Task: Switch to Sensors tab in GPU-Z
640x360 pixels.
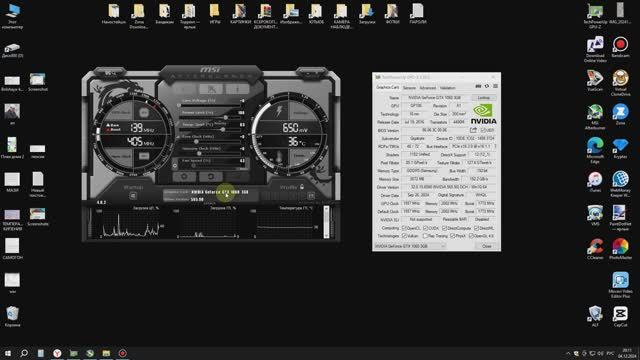Action: click(x=409, y=88)
